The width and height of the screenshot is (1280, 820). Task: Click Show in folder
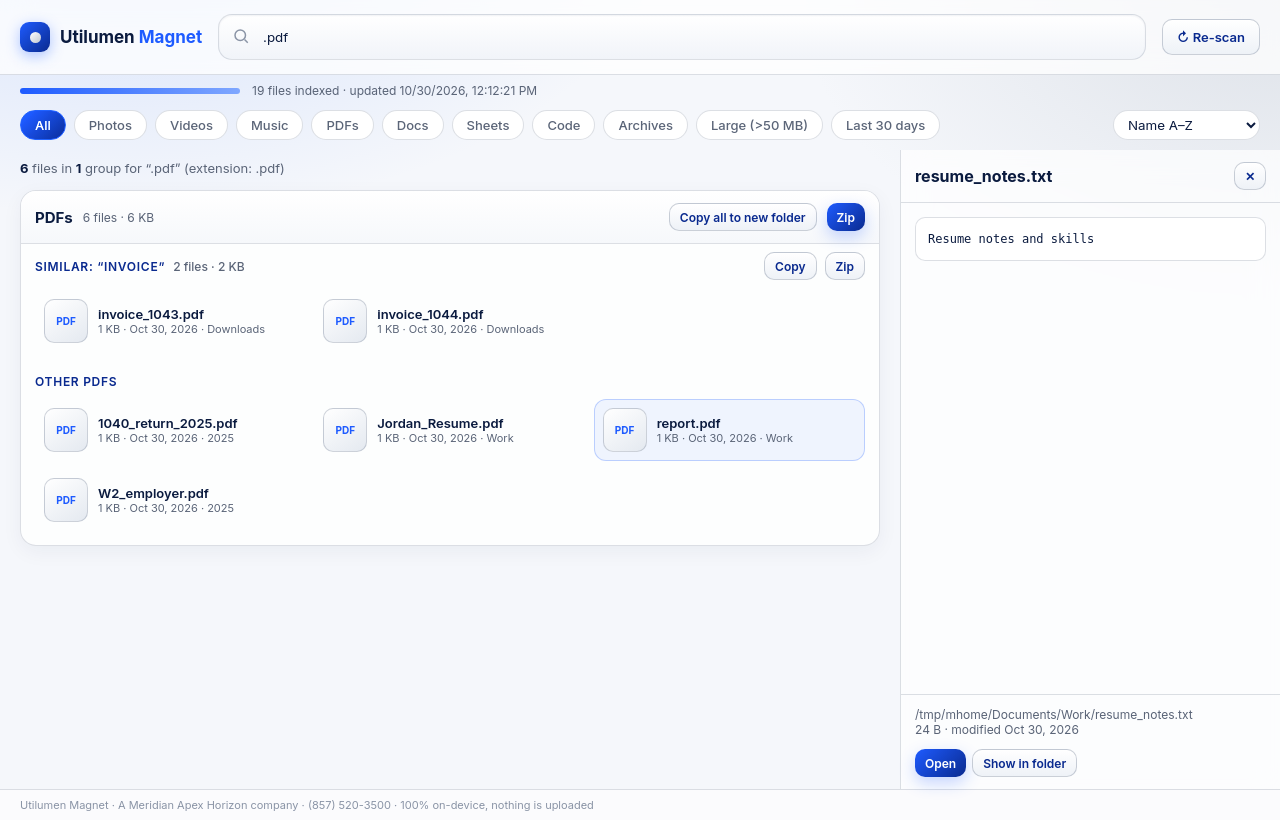click(1024, 763)
